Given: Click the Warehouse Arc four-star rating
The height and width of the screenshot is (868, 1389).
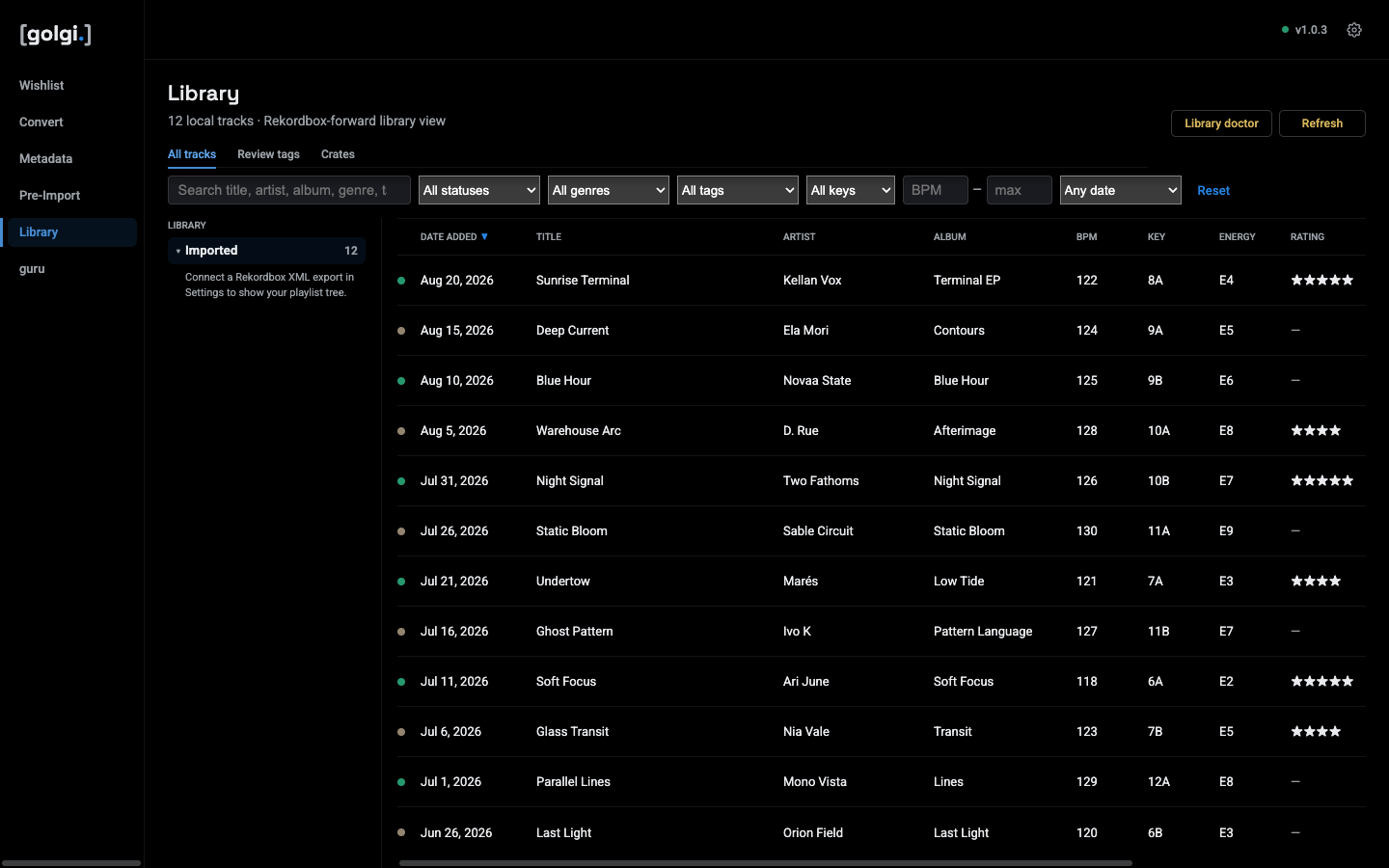Looking at the screenshot, I should point(1316,431).
